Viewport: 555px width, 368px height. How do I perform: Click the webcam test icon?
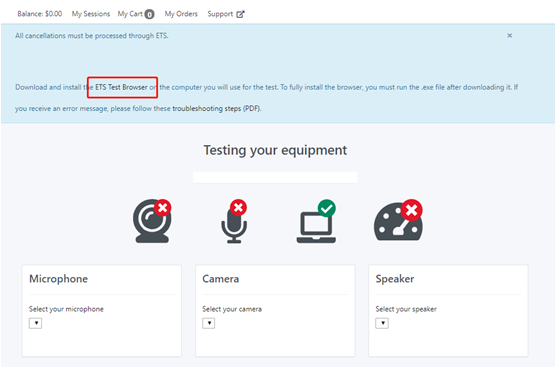pos(152,221)
